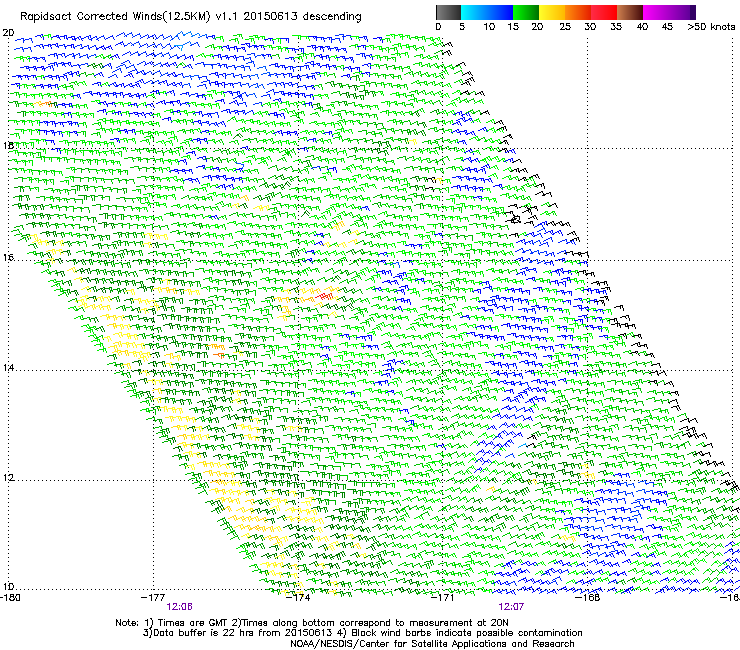
Task: Click the "35" label under the color bar
Action: click(616, 27)
